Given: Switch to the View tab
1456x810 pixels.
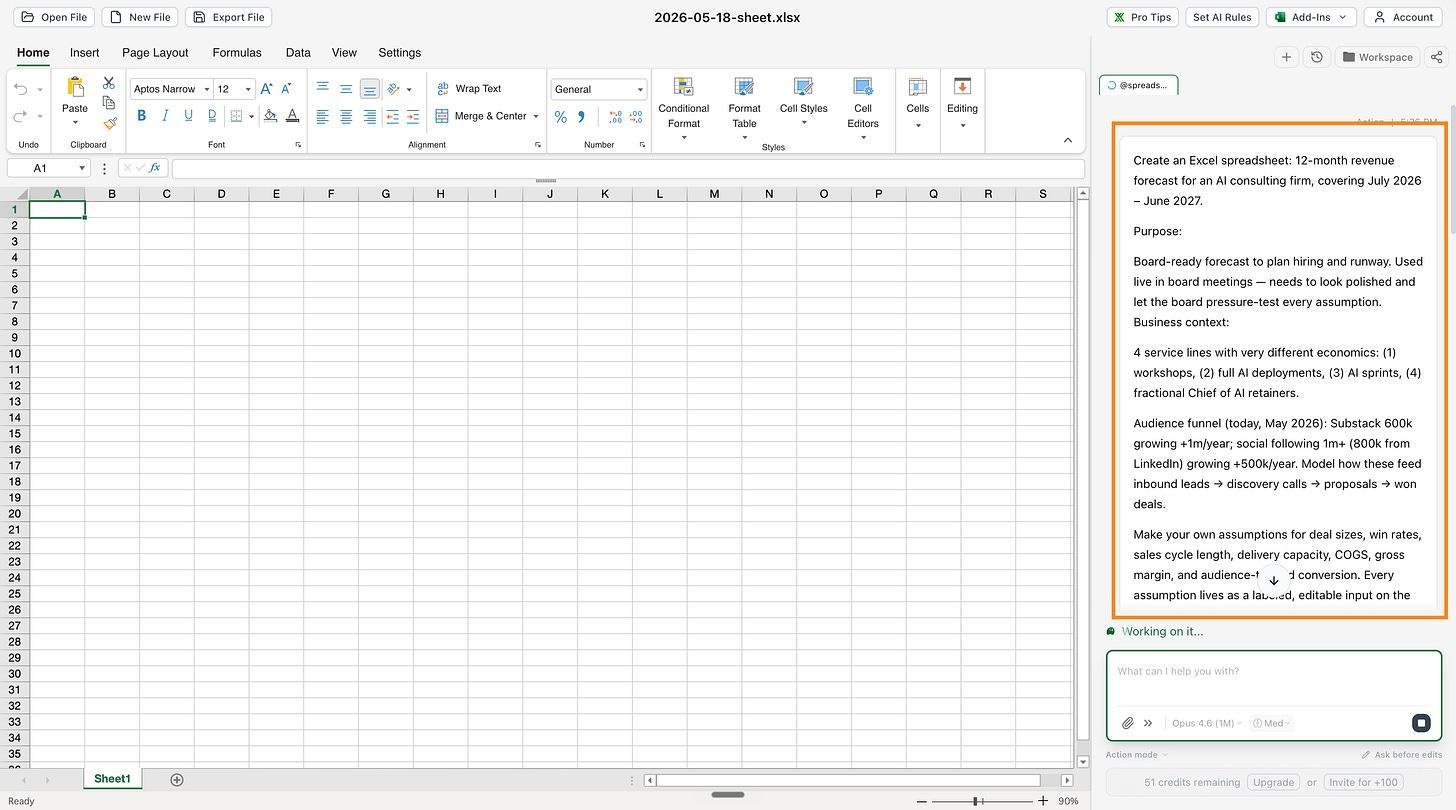Looking at the screenshot, I should [344, 53].
